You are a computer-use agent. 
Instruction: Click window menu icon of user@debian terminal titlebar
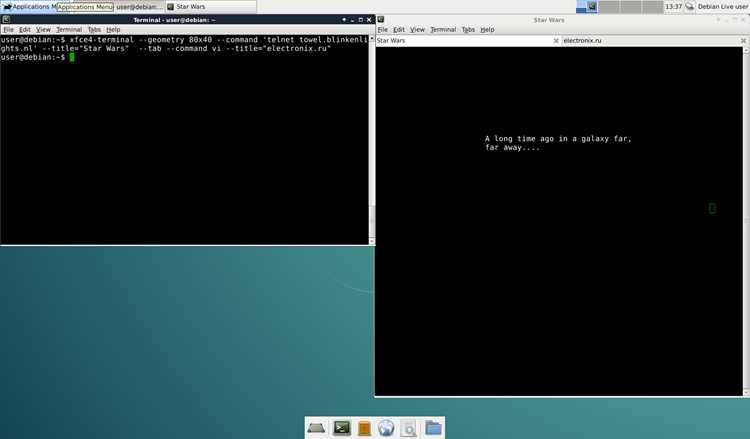[x=6, y=20]
